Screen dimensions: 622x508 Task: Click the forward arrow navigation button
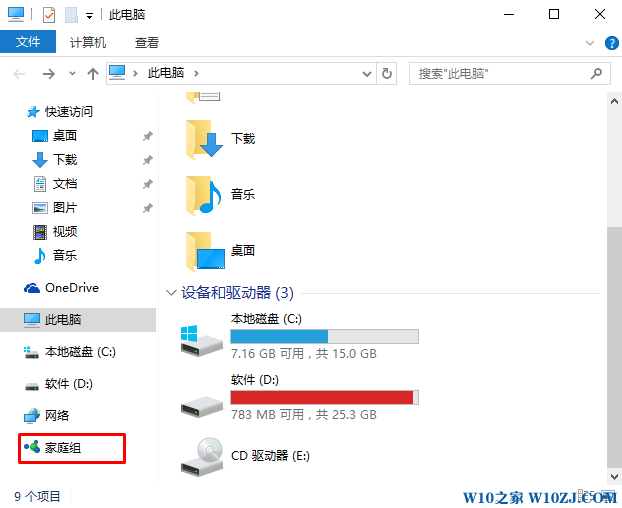(49, 74)
